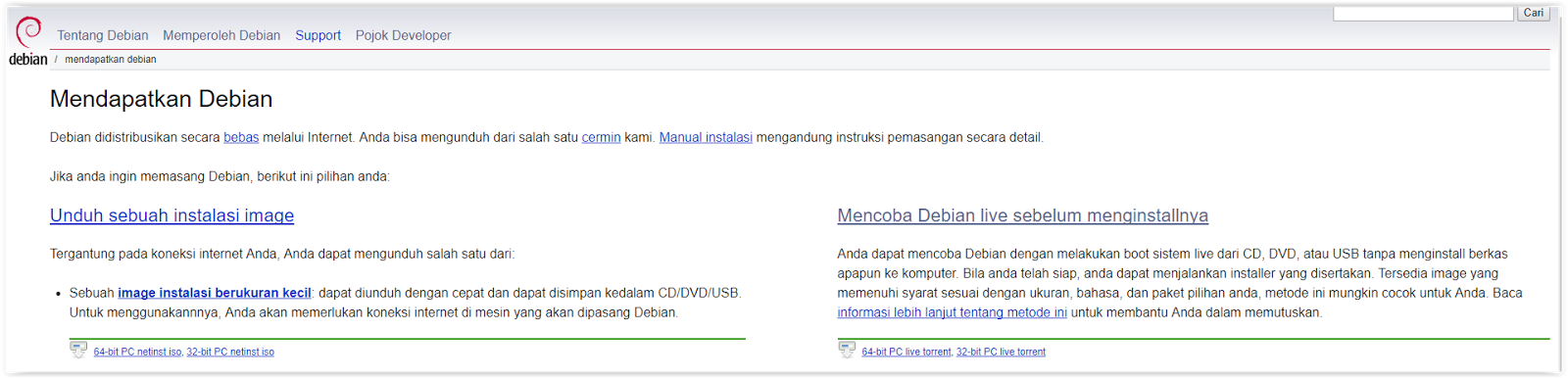Open 'Unduh sebuah instalasi image' heading link
The width and height of the screenshot is (1568, 378).
172,215
